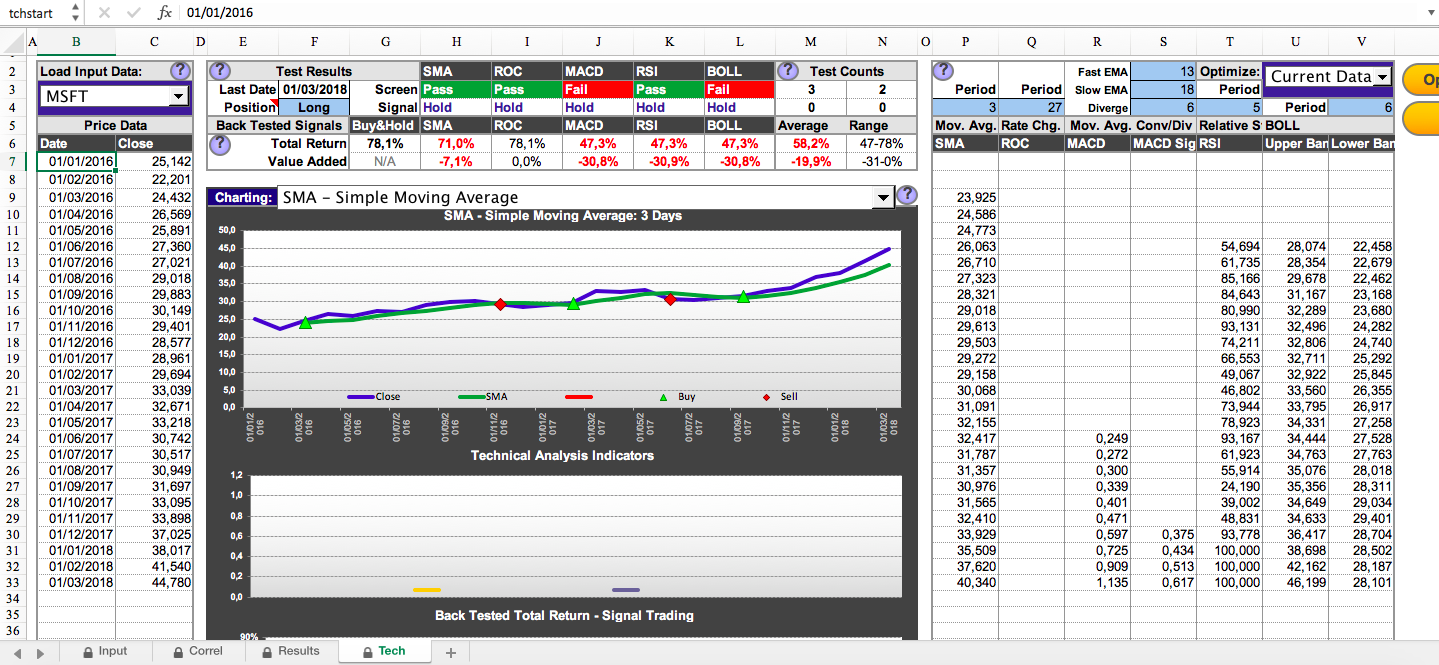Open the help icon next to Test Counts
The image size is (1439, 665).
[x=788, y=71]
